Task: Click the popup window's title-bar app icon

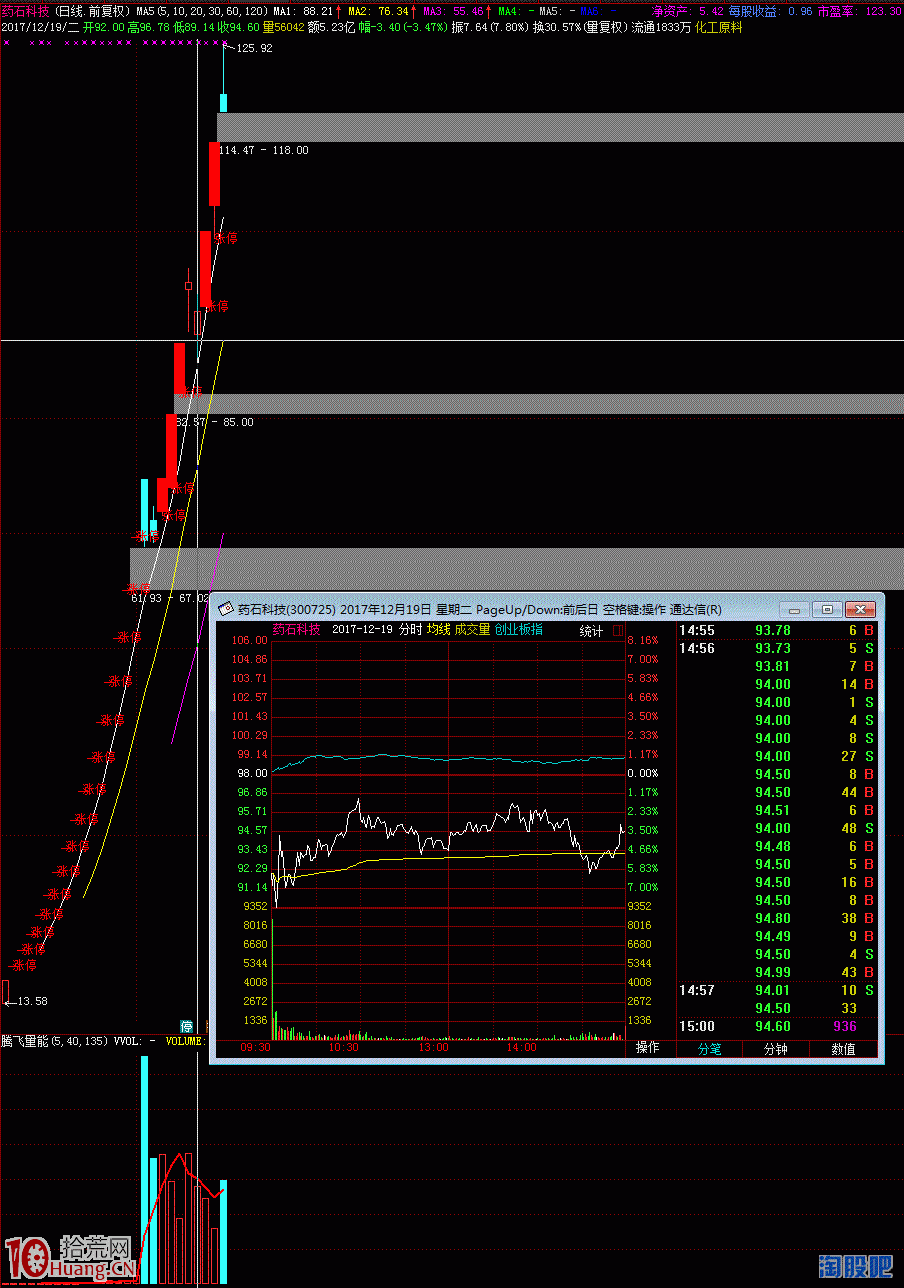Action: [x=226, y=609]
